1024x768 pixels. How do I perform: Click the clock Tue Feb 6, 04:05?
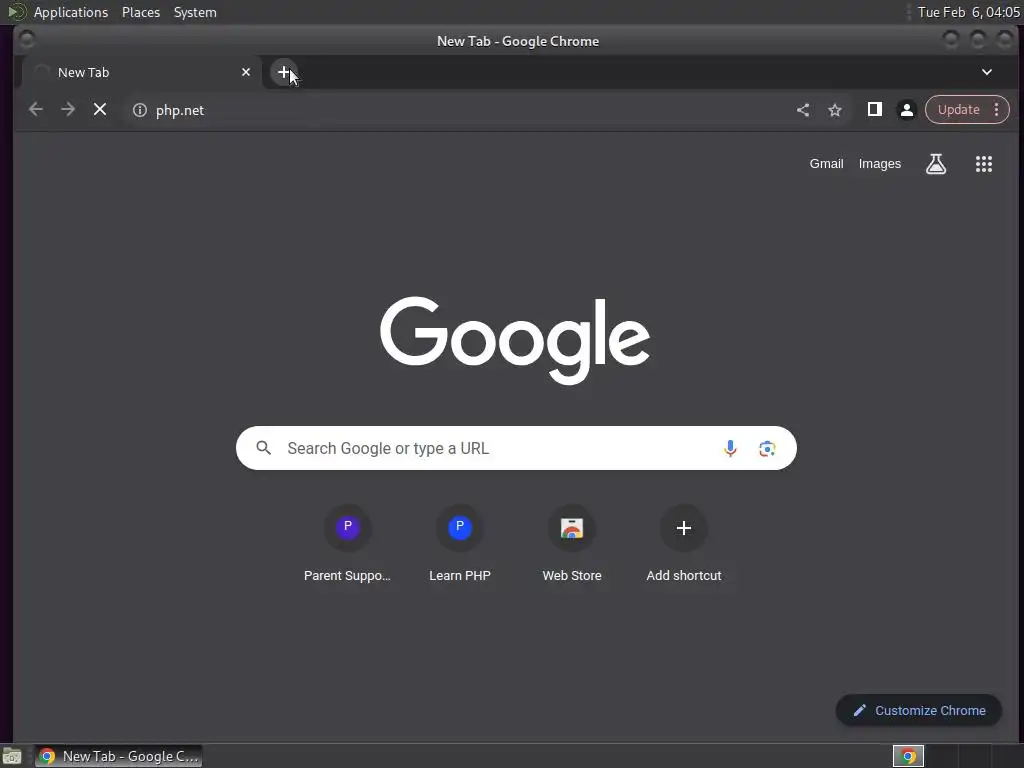[x=968, y=12]
